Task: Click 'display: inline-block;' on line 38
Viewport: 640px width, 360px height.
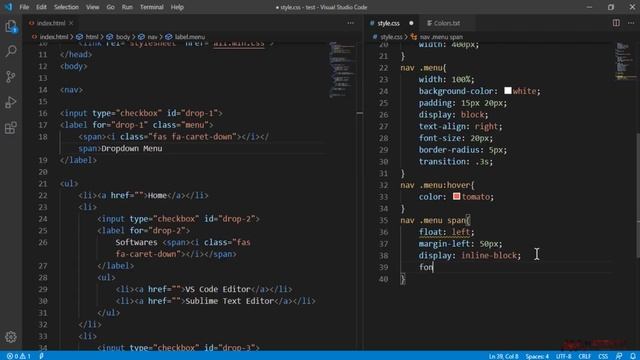Action: 470,256
